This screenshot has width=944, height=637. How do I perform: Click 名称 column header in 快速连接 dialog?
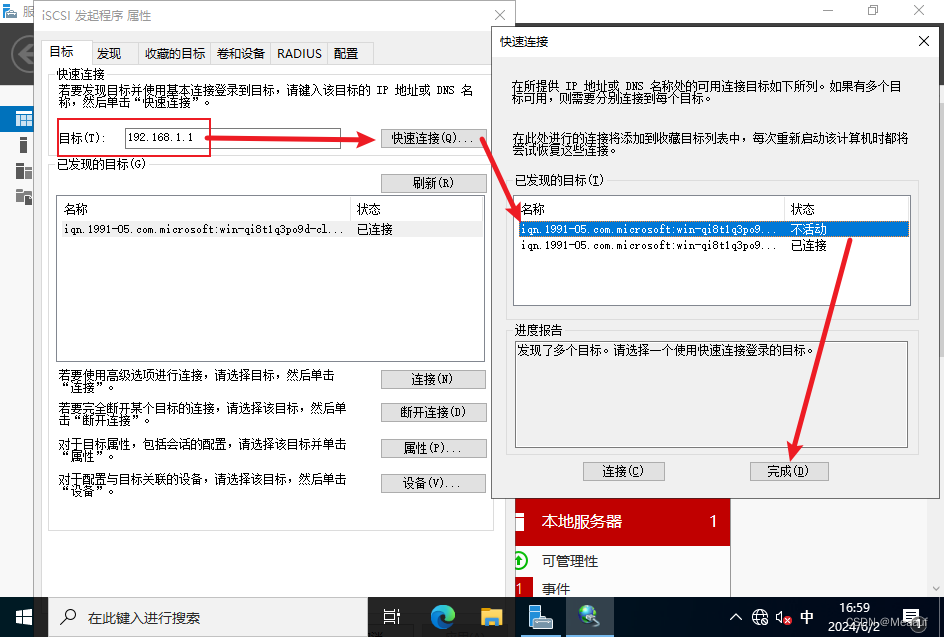(x=650, y=209)
